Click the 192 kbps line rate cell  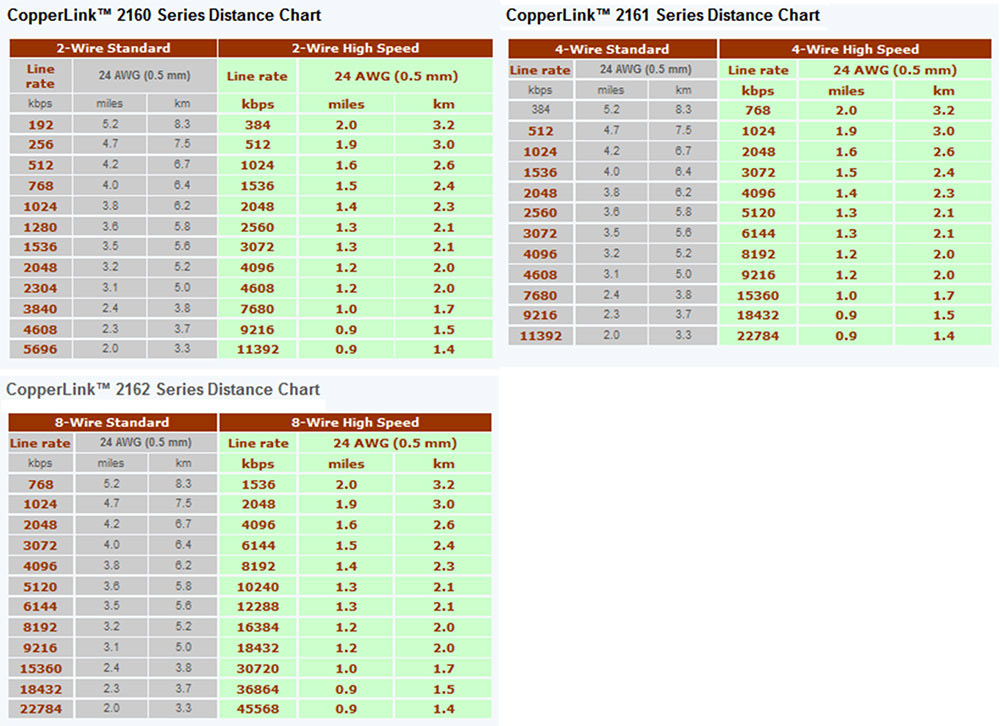point(41,125)
